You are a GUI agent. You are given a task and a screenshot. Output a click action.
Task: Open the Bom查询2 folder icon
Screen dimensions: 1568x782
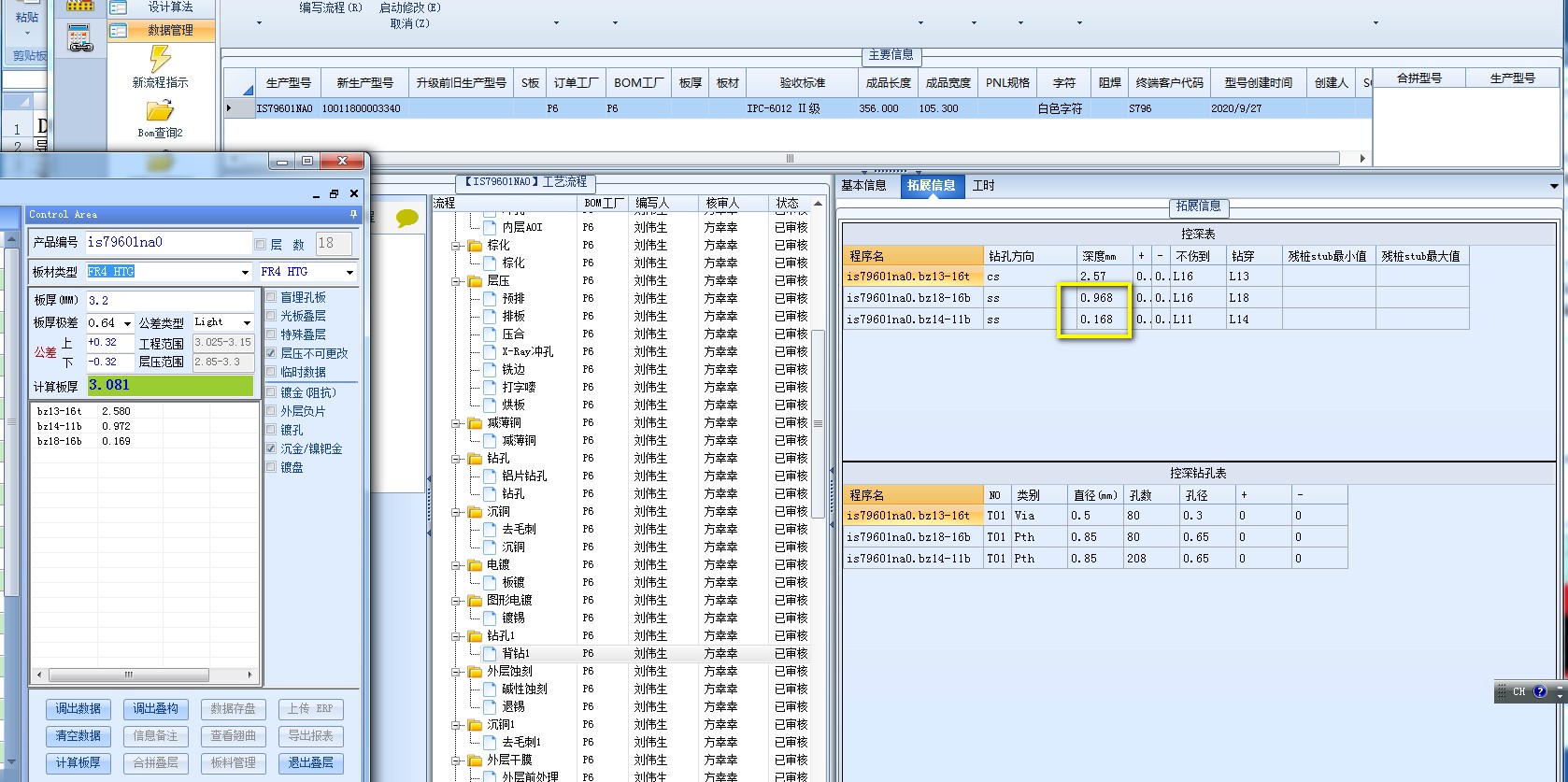tap(160, 111)
